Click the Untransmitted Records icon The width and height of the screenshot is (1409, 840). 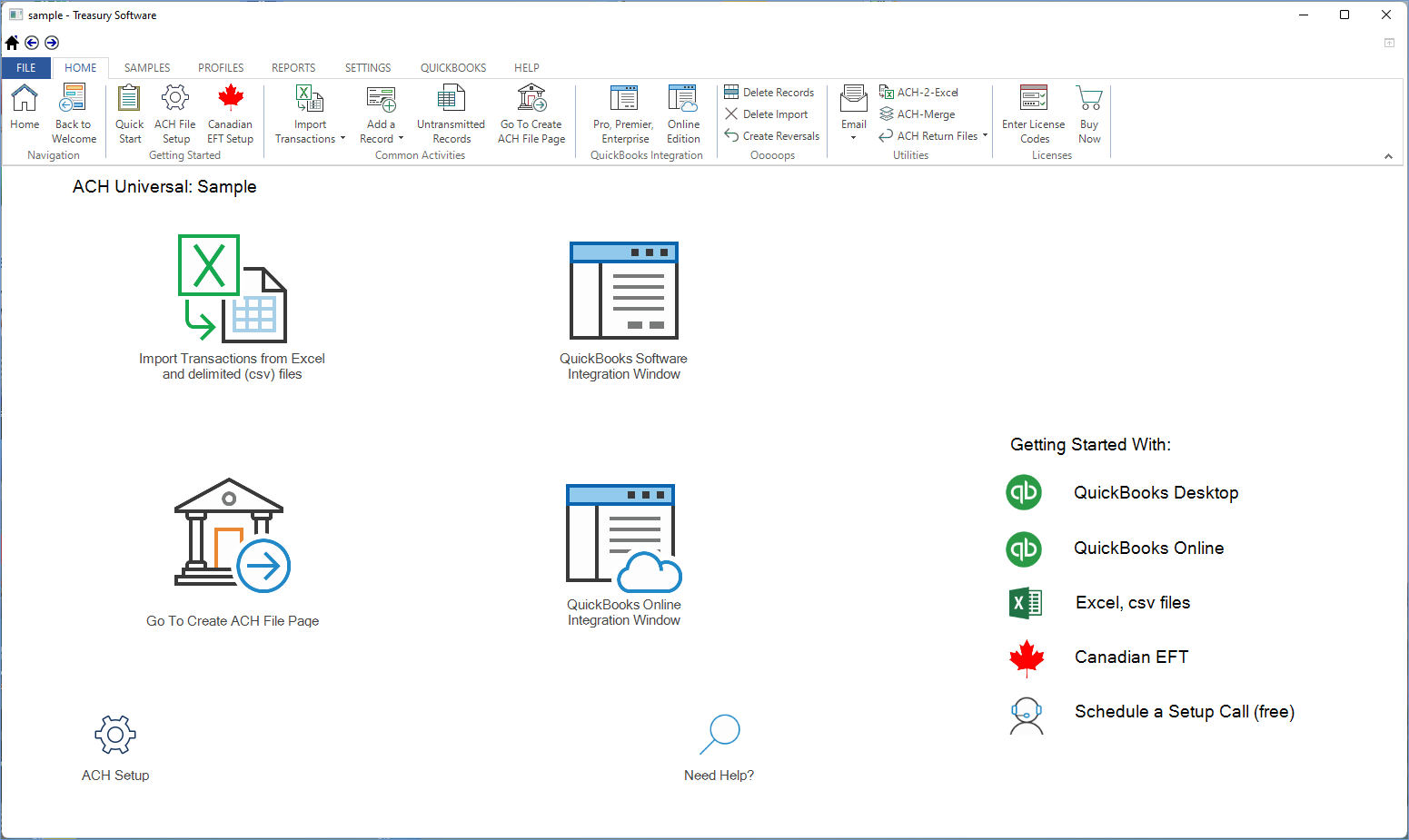tap(451, 114)
